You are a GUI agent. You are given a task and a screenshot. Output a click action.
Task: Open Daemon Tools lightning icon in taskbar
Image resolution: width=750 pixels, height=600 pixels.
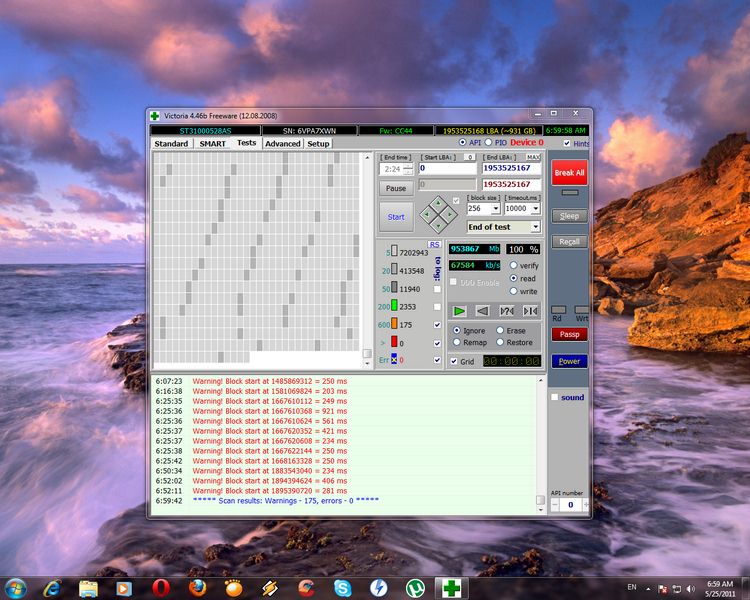379,588
